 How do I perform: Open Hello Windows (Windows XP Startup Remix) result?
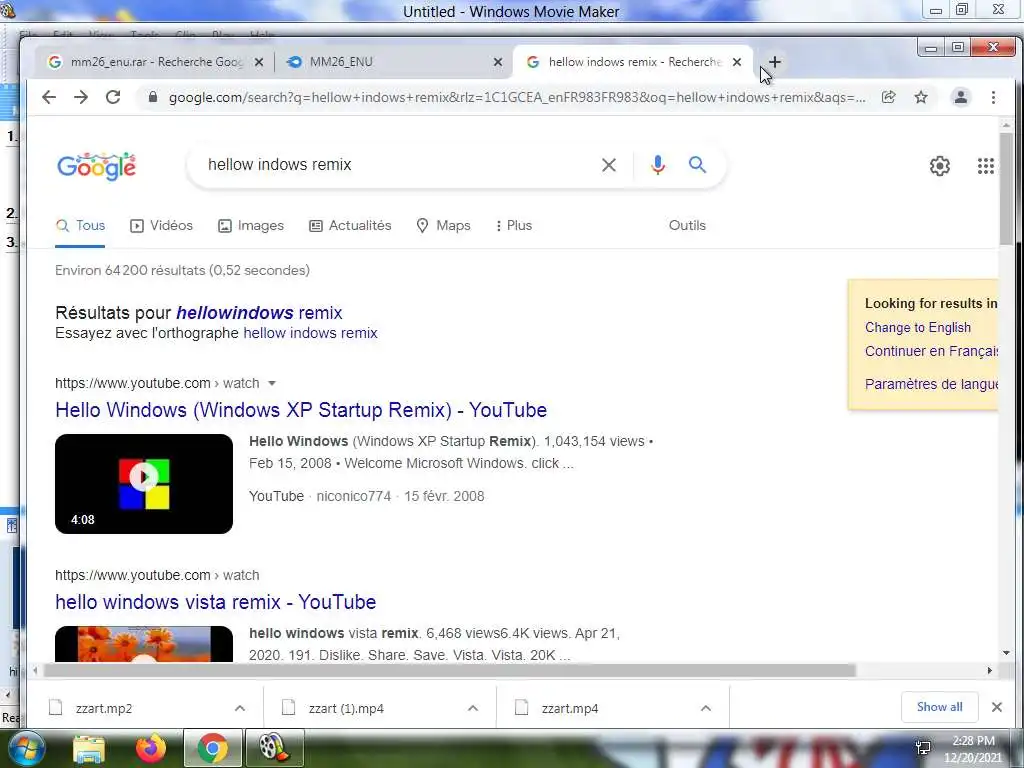(x=301, y=410)
